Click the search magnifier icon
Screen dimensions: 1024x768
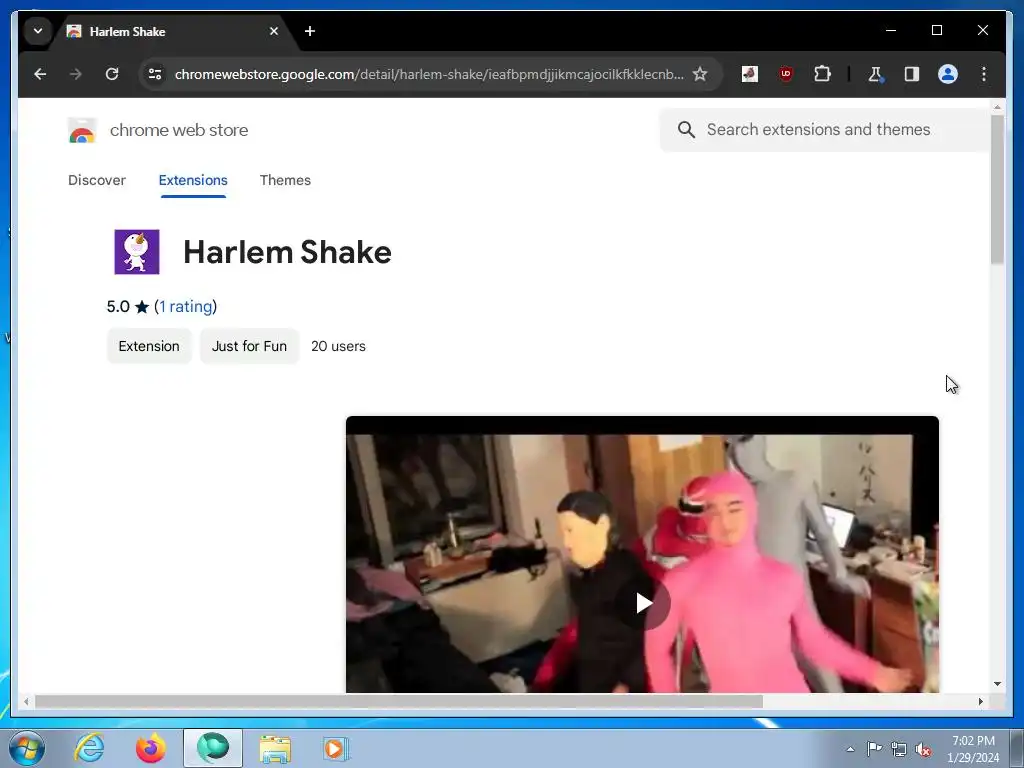pyautogui.click(x=686, y=130)
